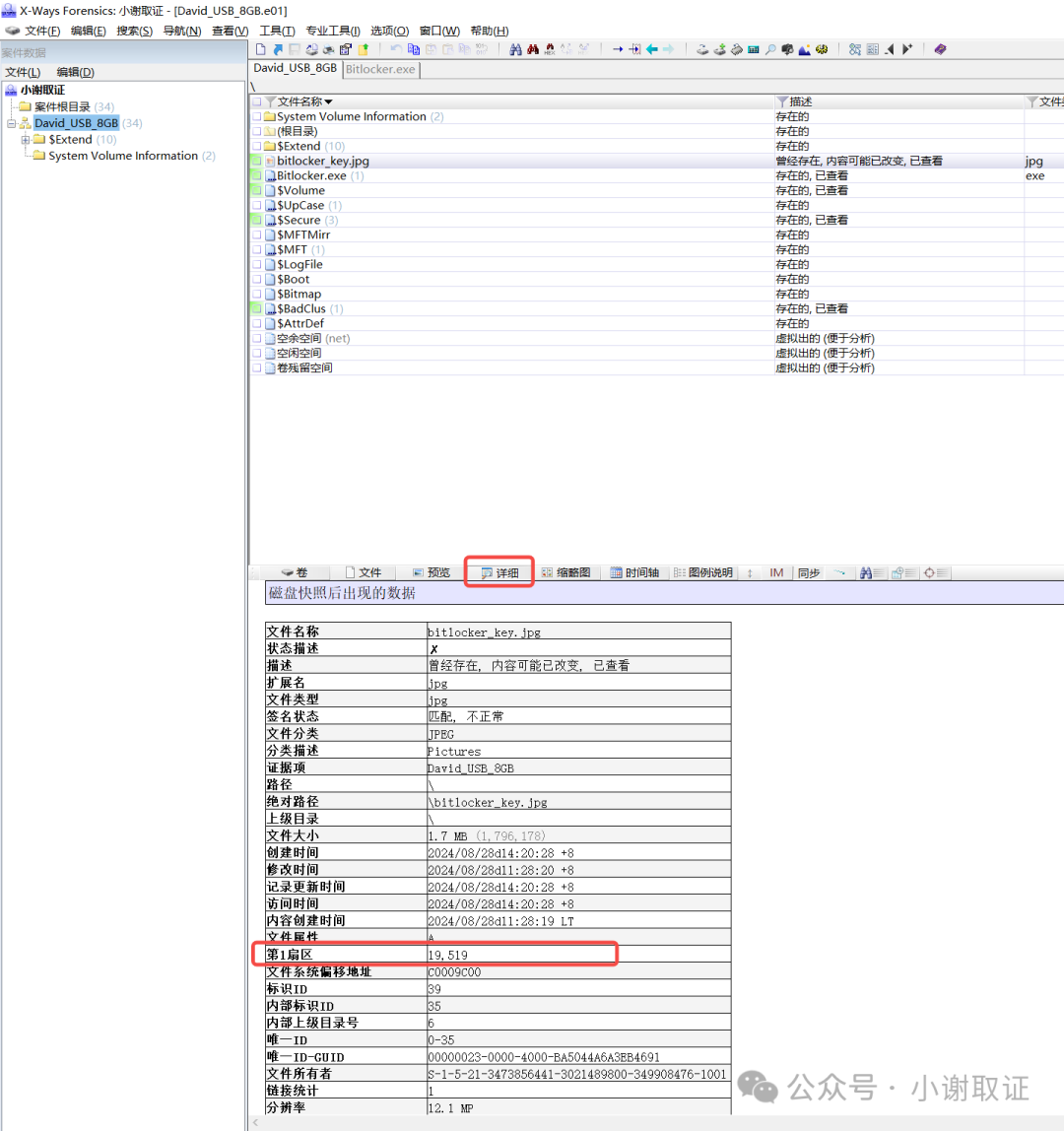Open the 搜索(S) menu
1064x1131 pixels.
(135, 31)
